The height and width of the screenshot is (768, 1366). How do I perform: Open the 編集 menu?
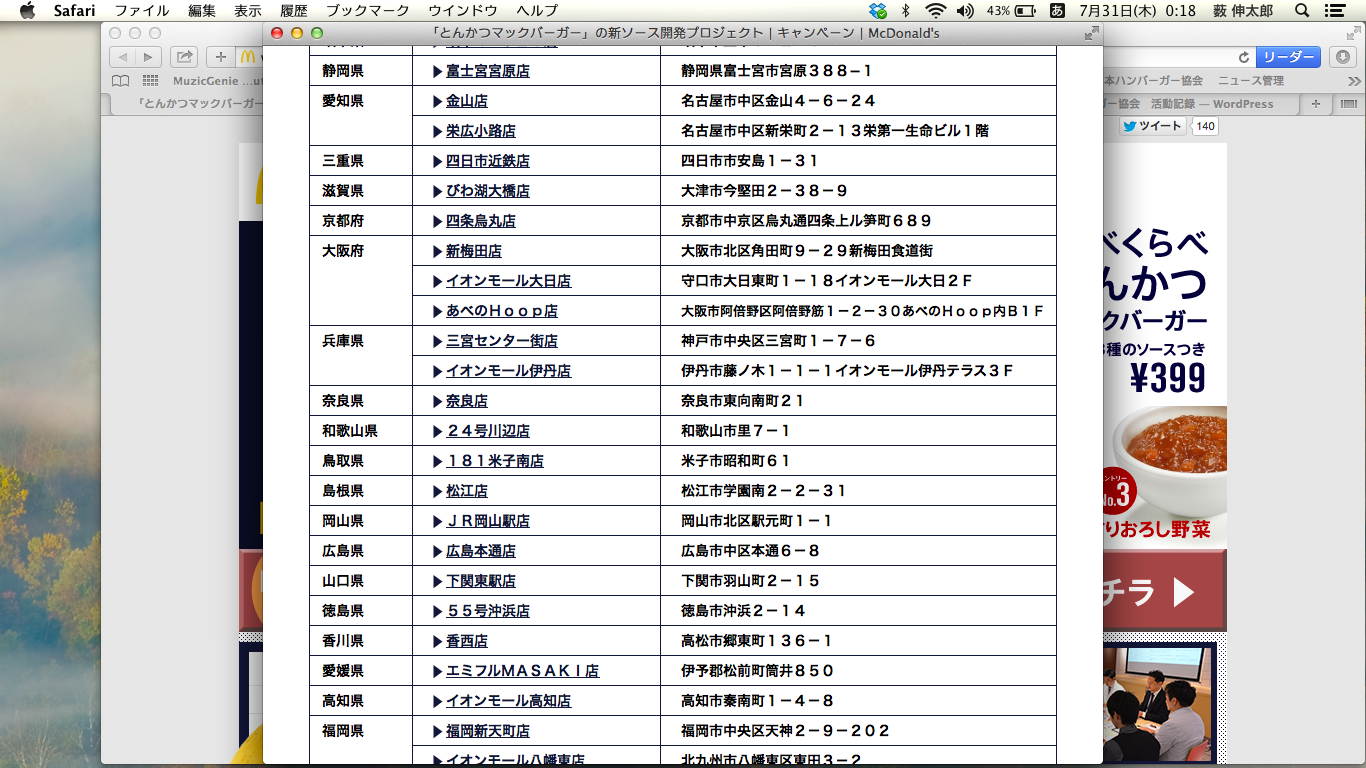coord(202,11)
